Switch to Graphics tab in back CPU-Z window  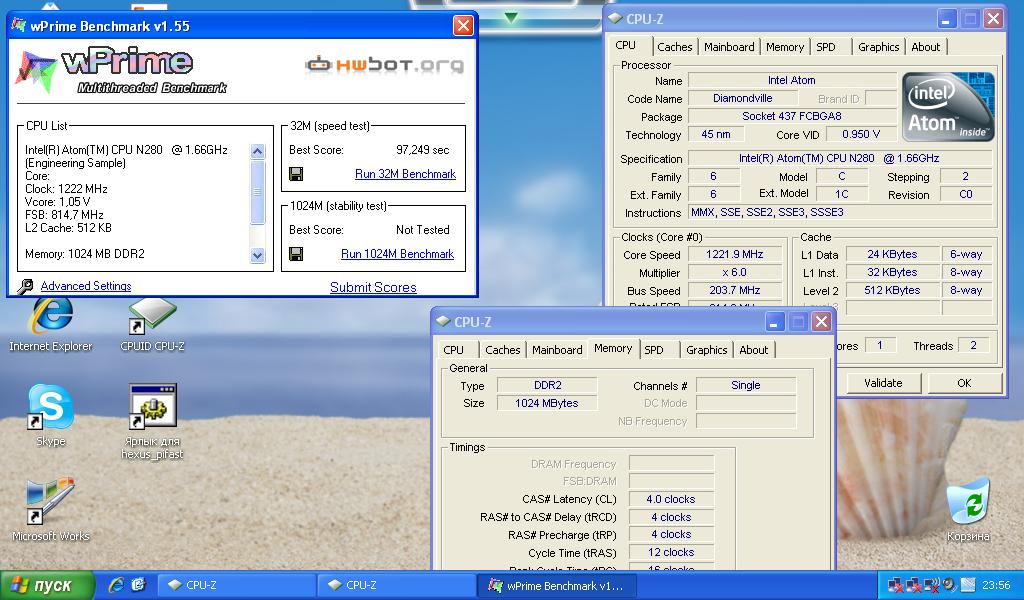[x=878, y=47]
